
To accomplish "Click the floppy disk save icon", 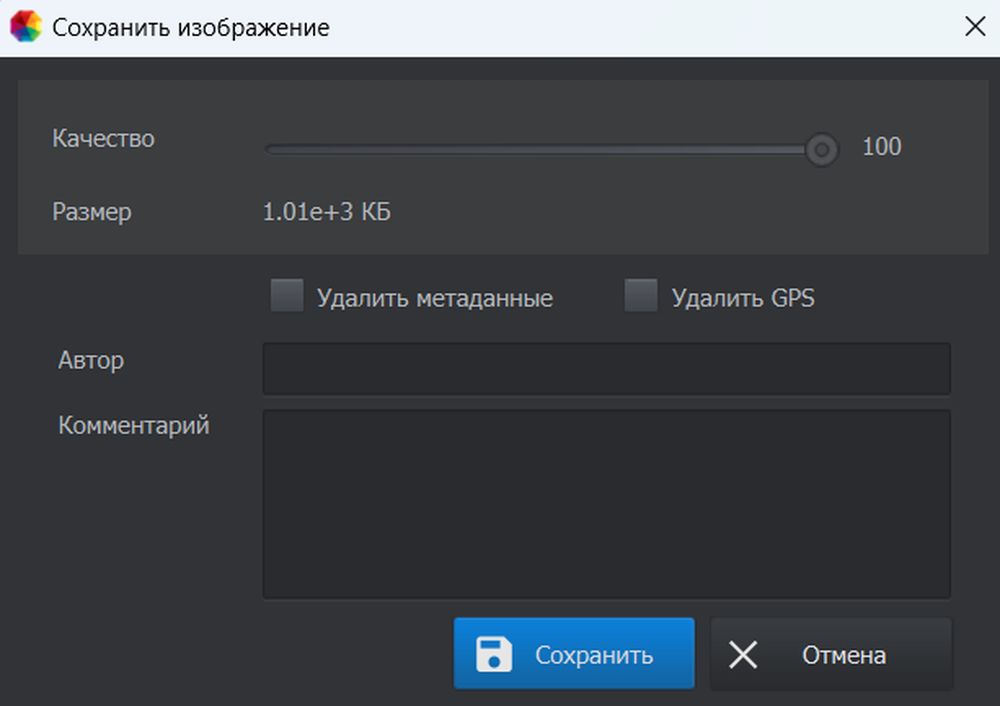I will (x=492, y=653).
